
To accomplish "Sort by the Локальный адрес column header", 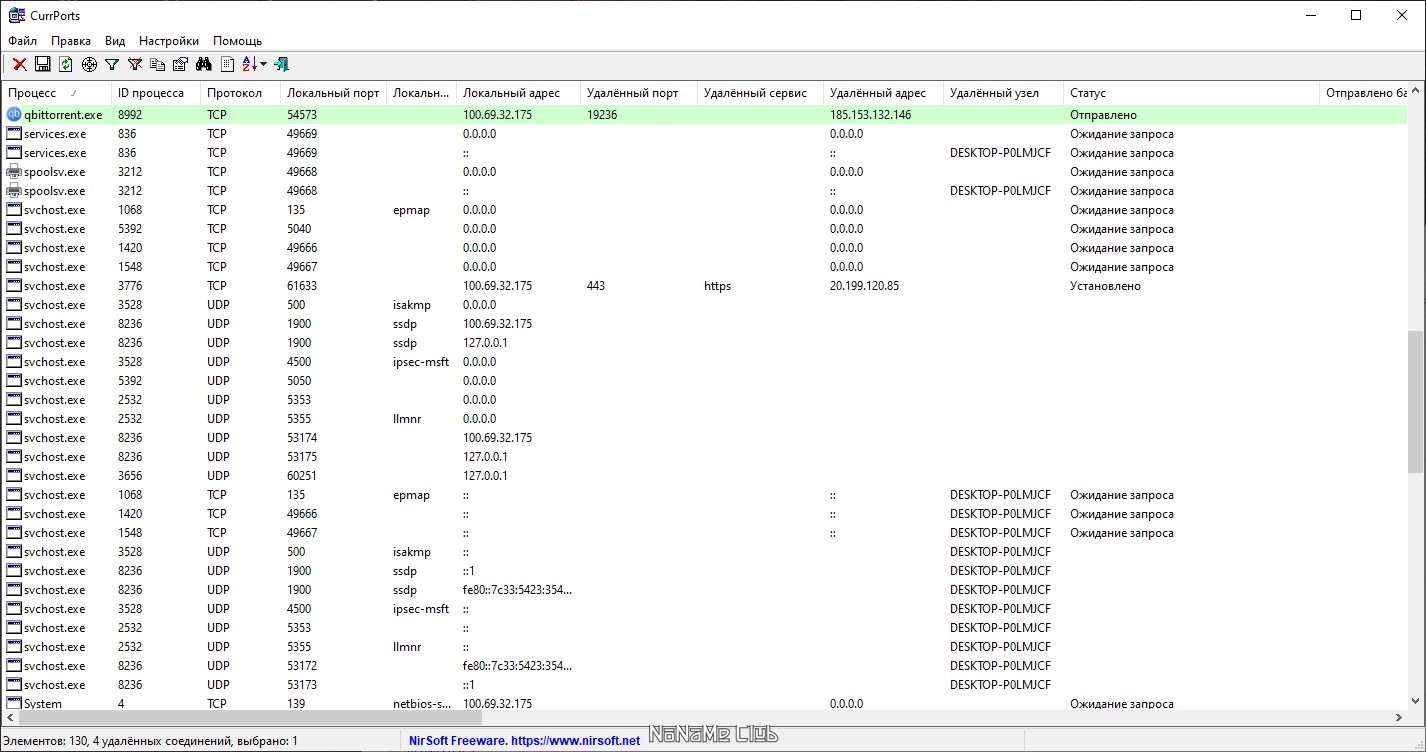I will [x=518, y=93].
